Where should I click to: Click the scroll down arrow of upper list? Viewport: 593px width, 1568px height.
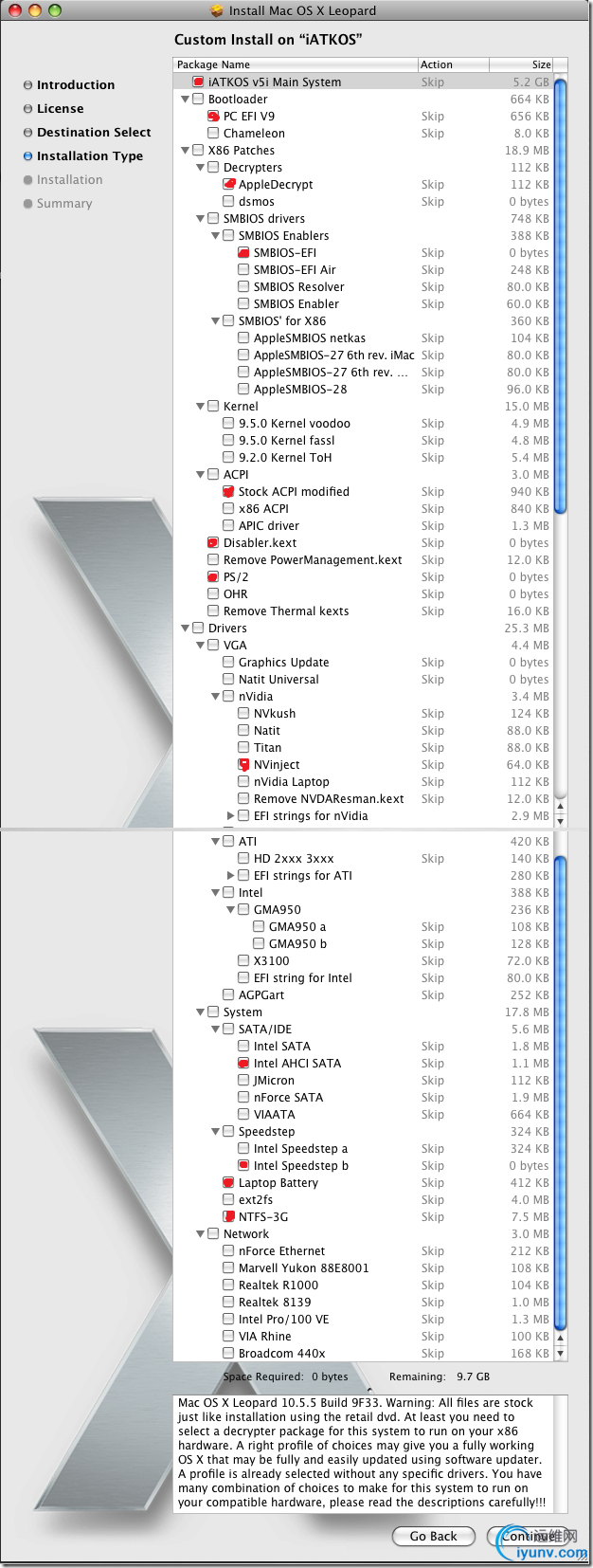(560, 821)
